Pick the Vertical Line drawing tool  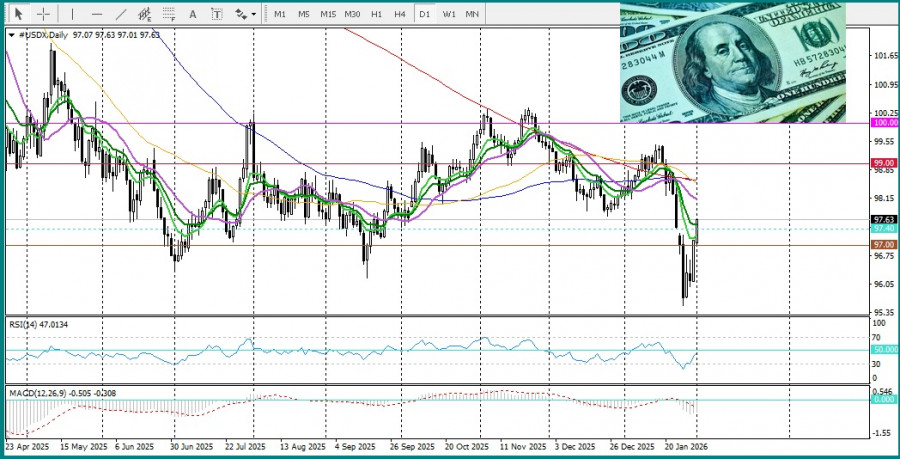tap(71, 14)
